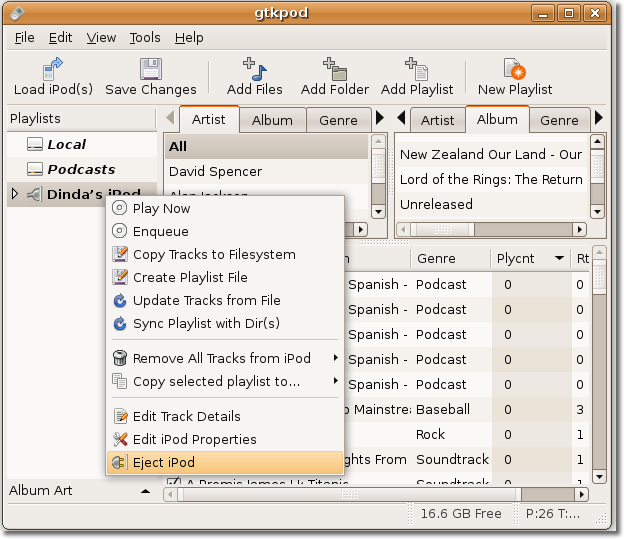The width and height of the screenshot is (624, 539).
Task: Click the album list down scroll arrow
Action: coord(597,212)
